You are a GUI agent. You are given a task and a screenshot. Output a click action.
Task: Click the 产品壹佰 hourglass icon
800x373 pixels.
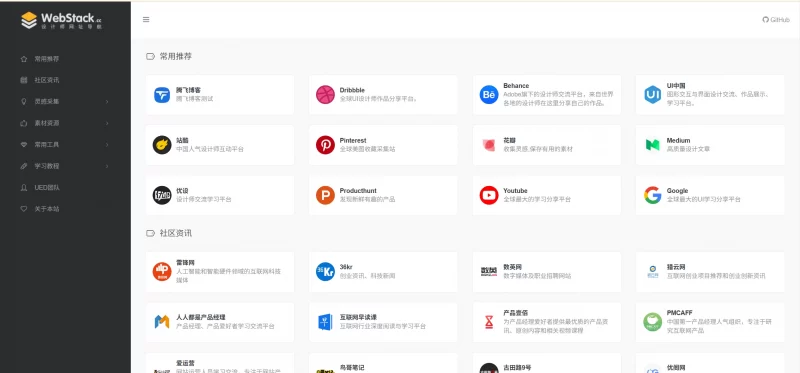pos(489,321)
